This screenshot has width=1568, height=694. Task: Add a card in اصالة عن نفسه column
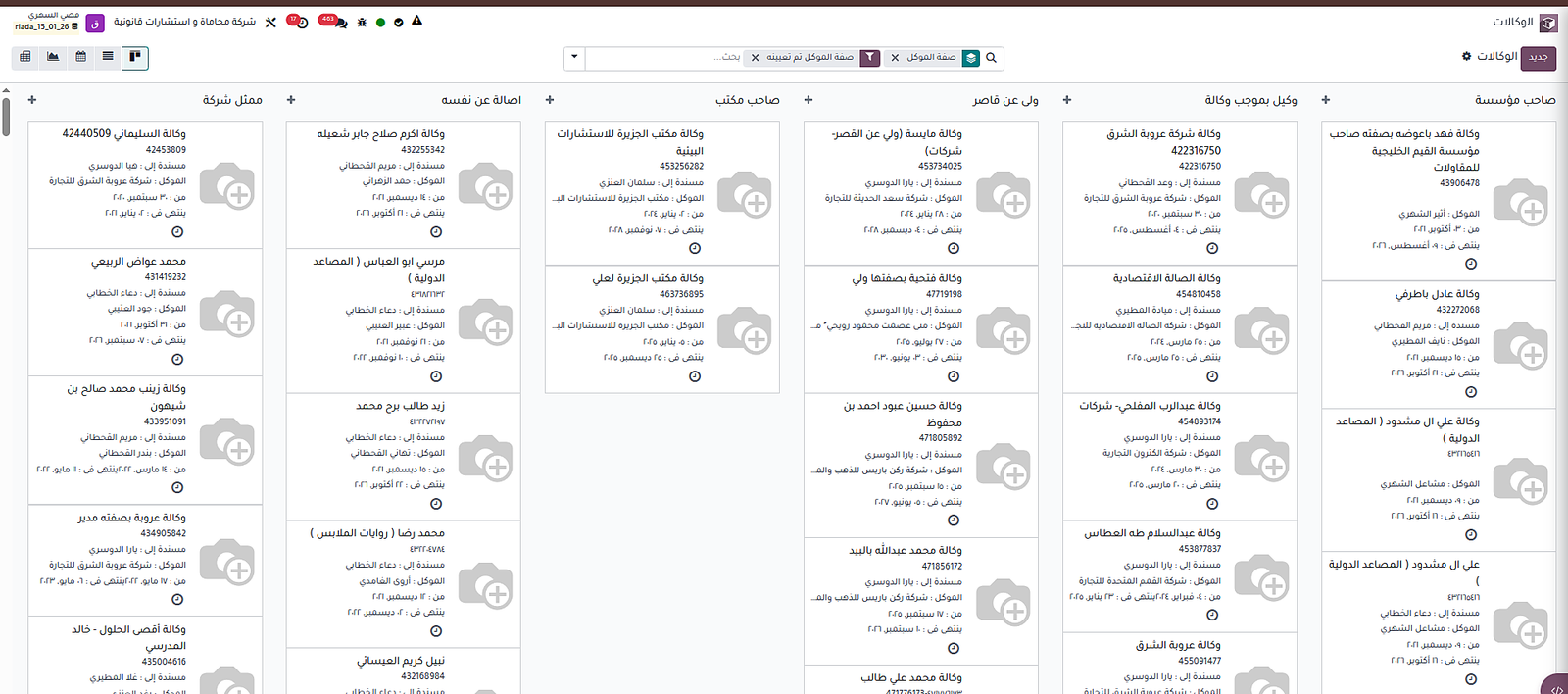(x=291, y=100)
